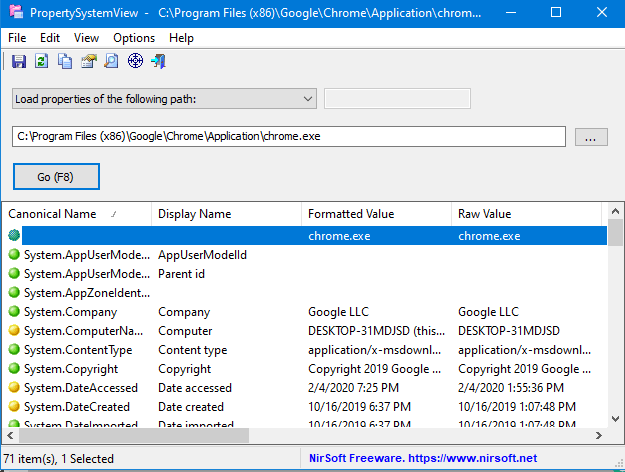
Task: Click the target crosshair toolbar icon
Action: pyautogui.click(x=135, y=62)
